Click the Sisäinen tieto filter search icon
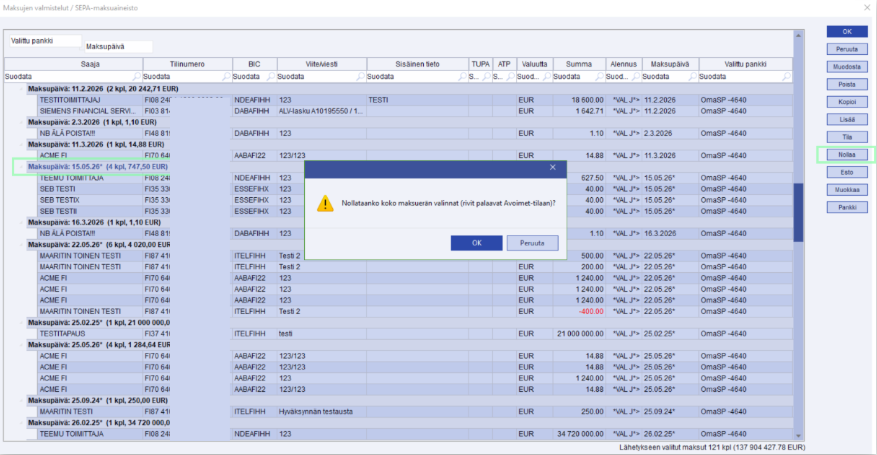The image size is (877, 455). (463, 77)
